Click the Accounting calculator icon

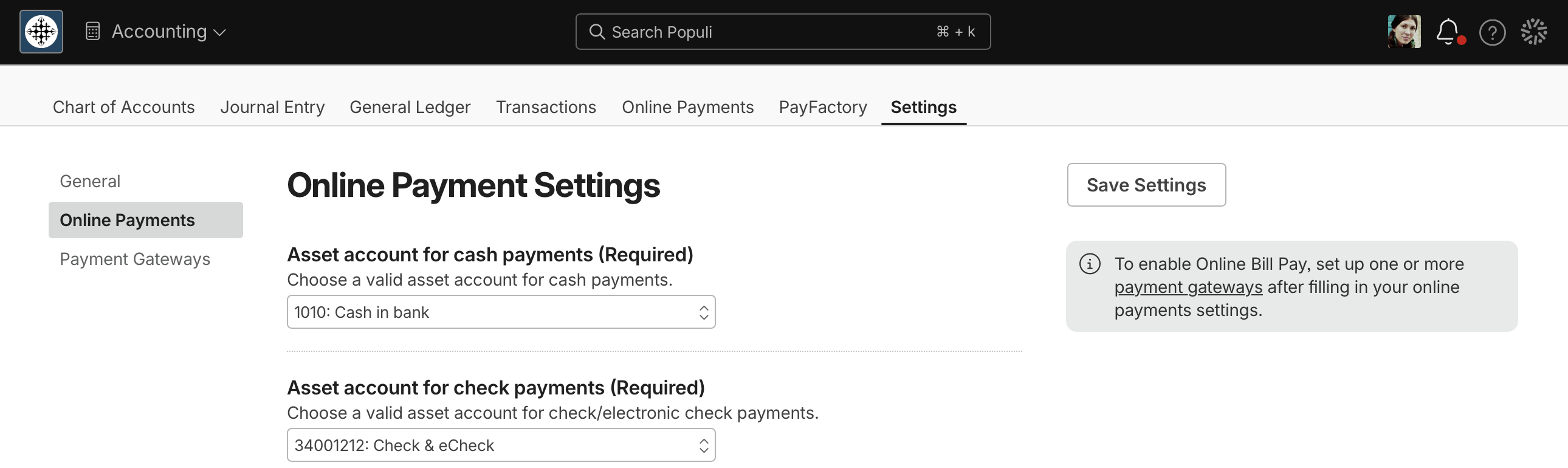[92, 32]
